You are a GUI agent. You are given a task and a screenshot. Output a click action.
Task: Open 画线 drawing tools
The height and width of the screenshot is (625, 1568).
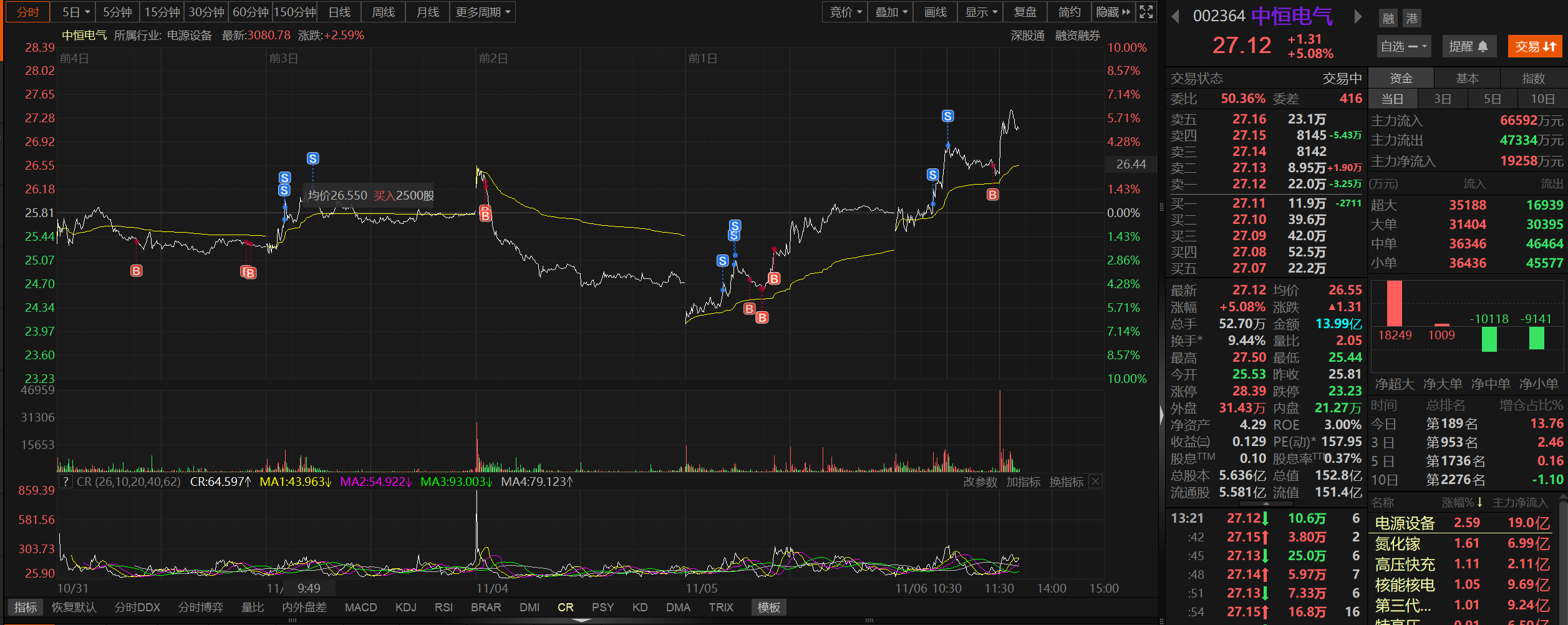[936, 12]
